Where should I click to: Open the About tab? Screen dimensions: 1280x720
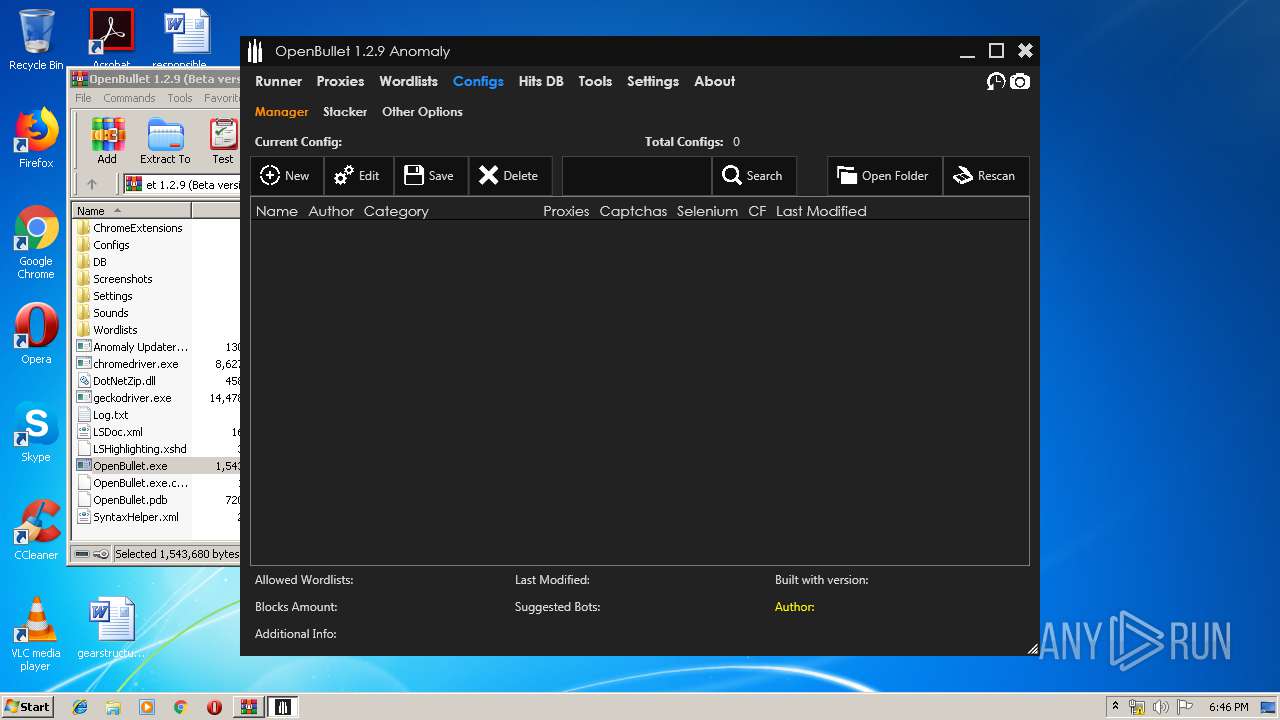(714, 81)
